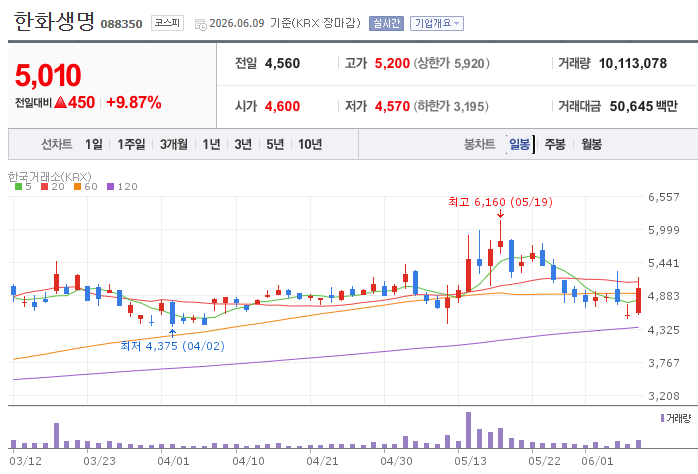Image resolution: width=698 pixels, height=474 pixels.
Task: Click the 최고 6,160 (05/19) marker
Action: pyautogui.click(x=500, y=202)
